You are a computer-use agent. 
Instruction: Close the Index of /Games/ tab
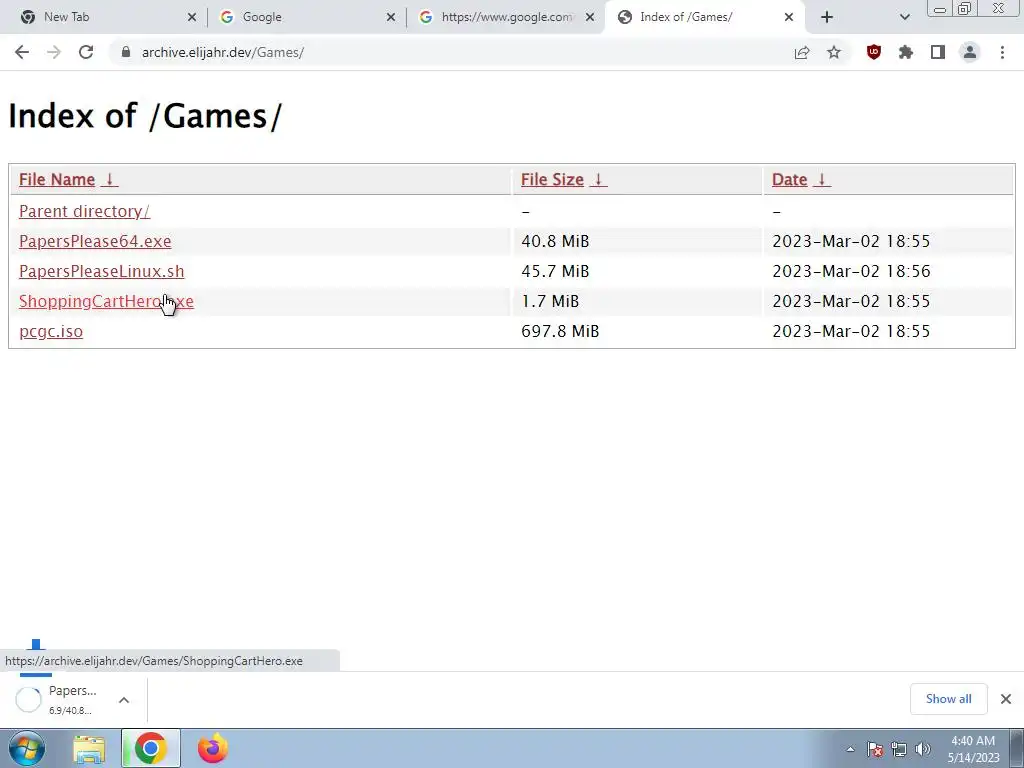(789, 17)
